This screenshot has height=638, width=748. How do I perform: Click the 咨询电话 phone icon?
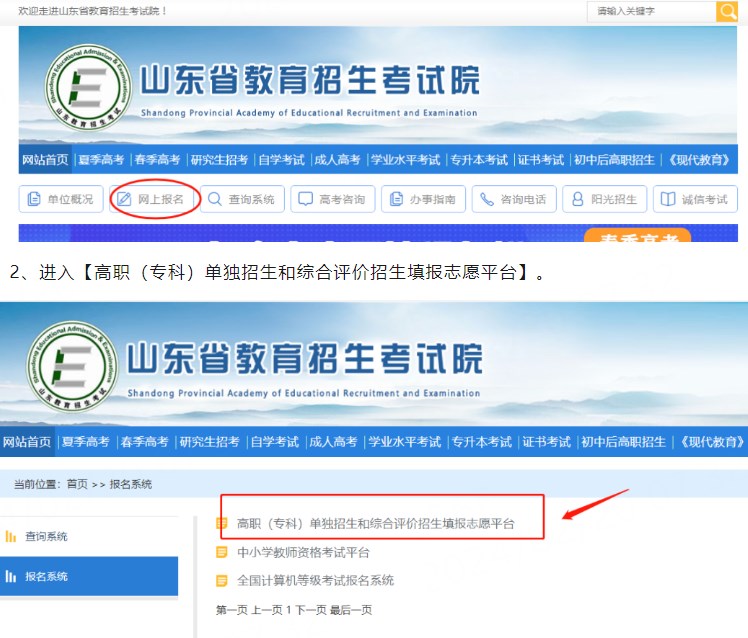point(487,199)
